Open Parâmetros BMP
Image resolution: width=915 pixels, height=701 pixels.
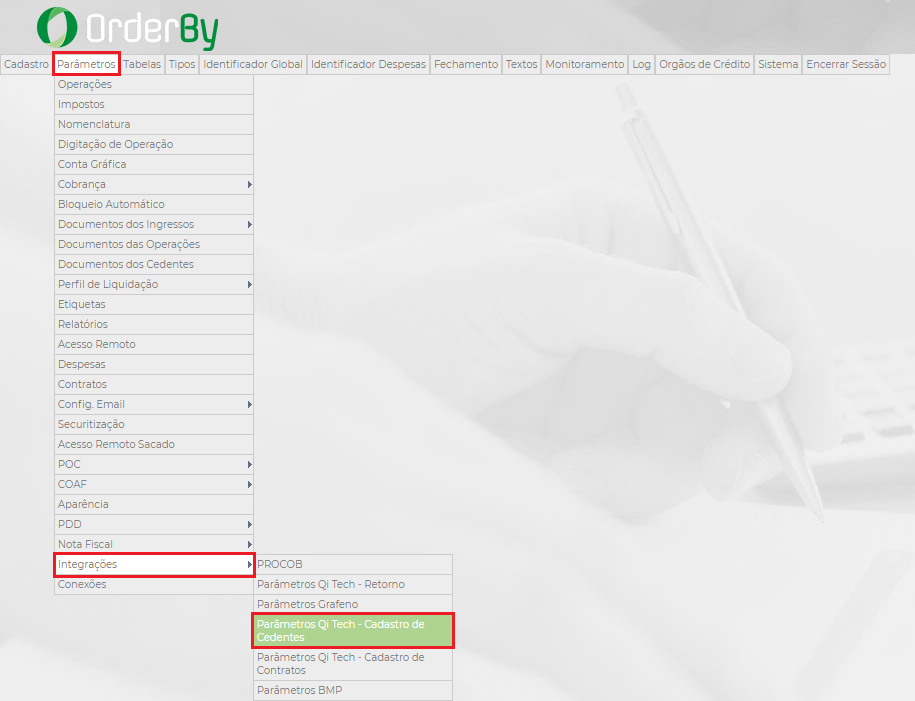(352, 690)
